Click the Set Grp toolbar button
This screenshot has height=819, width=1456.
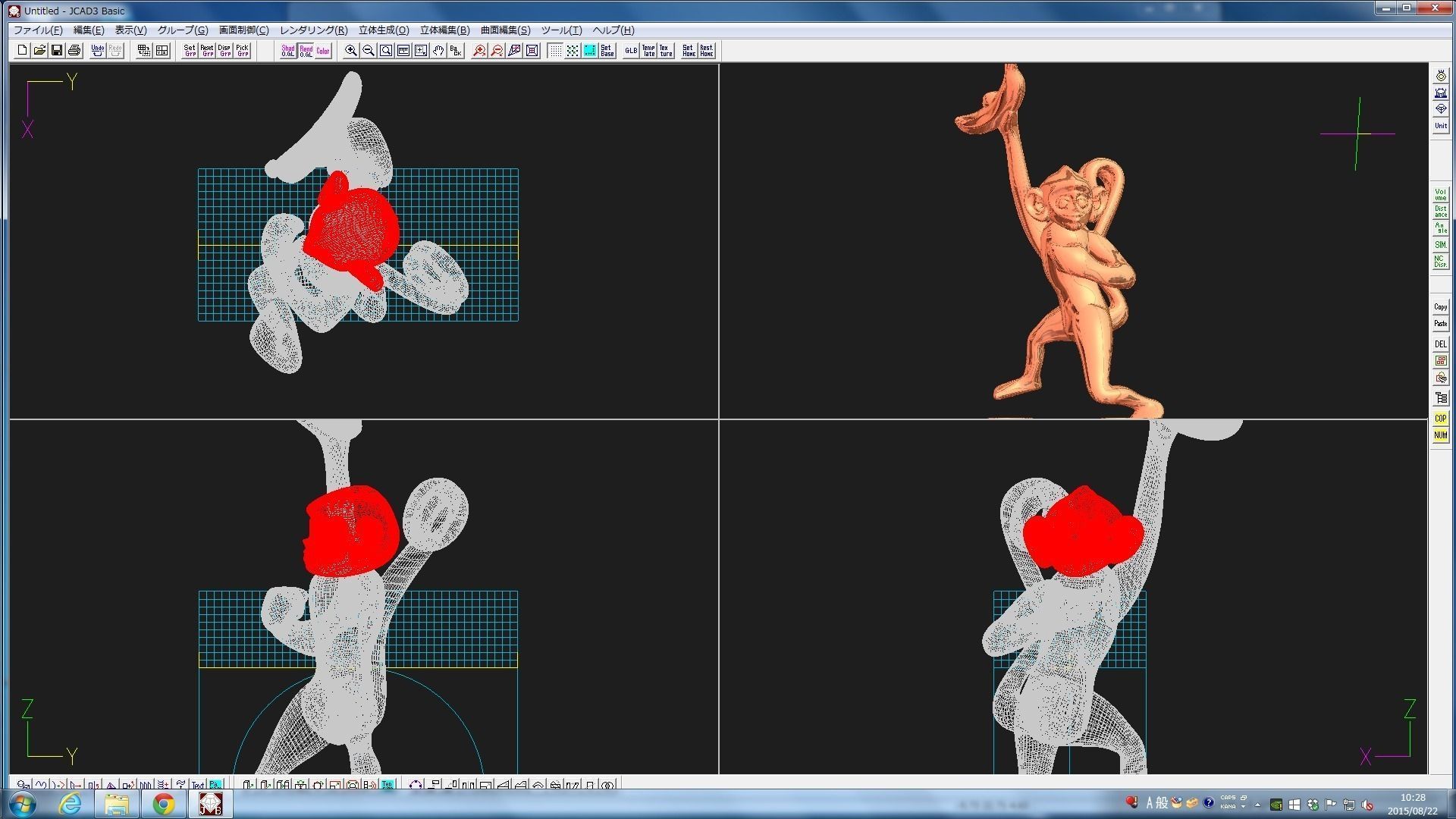190,51
